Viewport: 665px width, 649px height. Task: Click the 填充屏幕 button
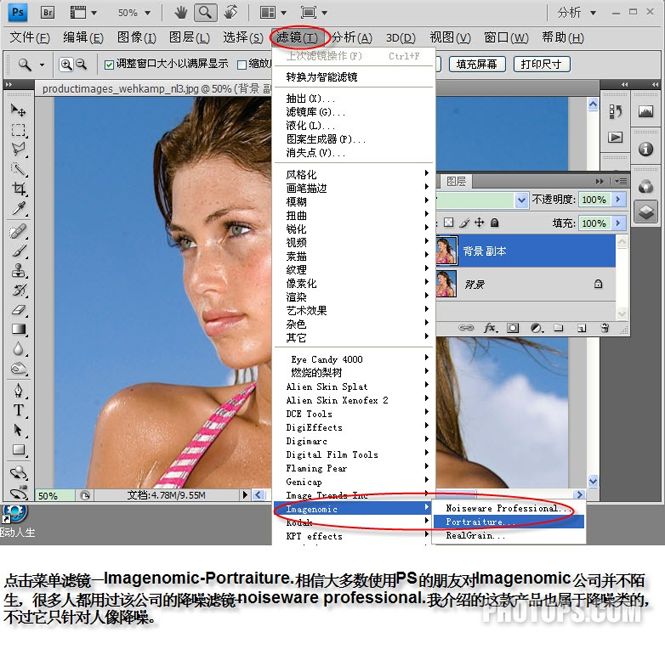[x=477, y=64]
